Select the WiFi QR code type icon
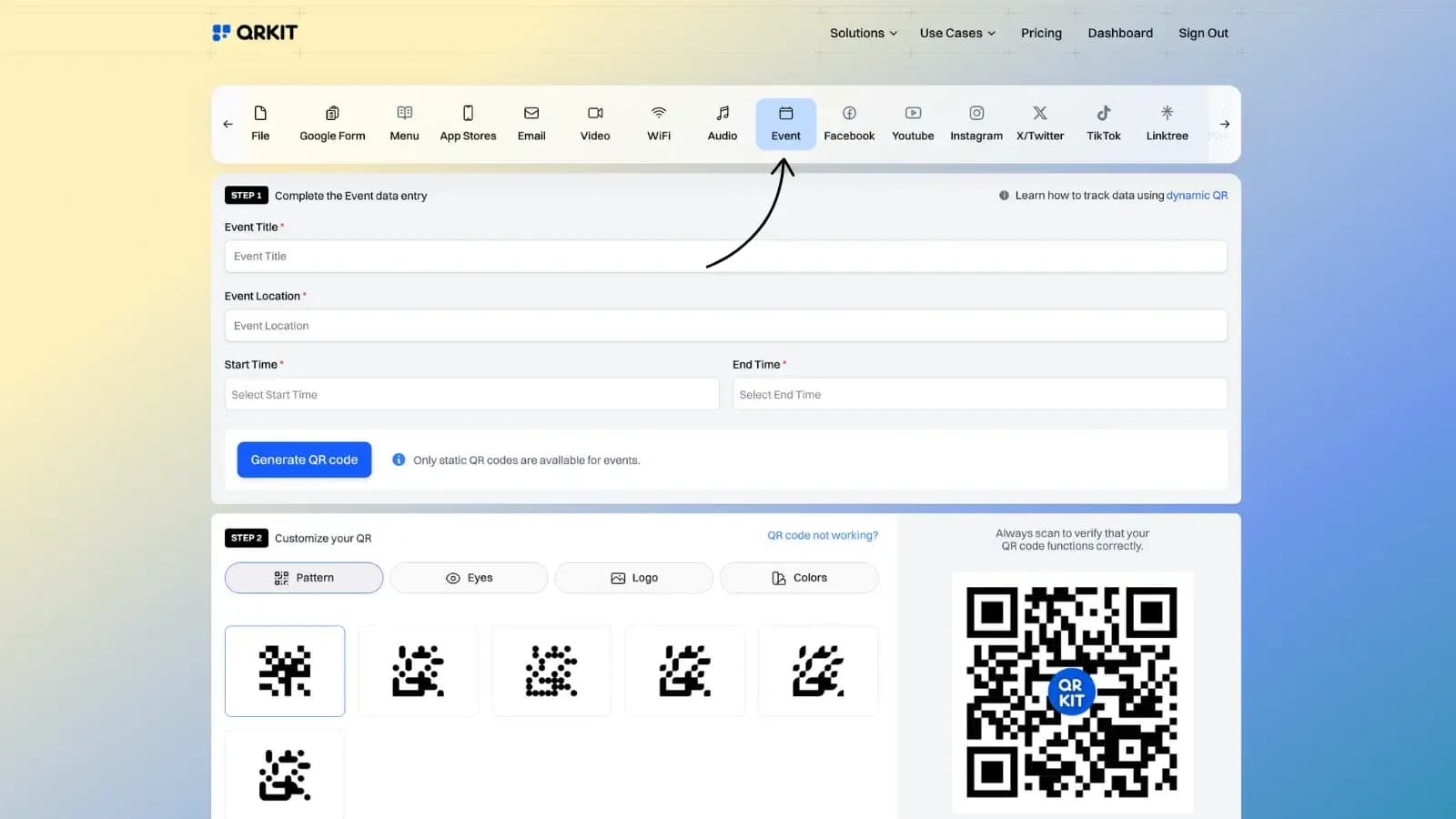Image resolution: width=1456 pixels, height=819 pixels. [658, 123]
